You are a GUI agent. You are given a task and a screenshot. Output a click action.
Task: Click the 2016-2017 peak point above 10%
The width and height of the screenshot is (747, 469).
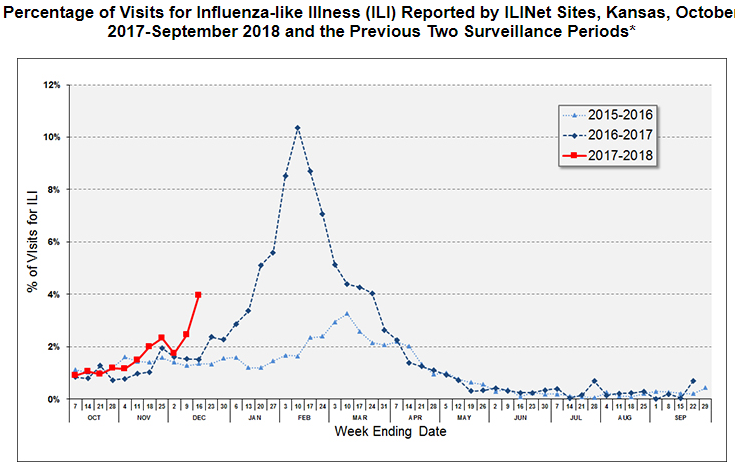[298, 128]
